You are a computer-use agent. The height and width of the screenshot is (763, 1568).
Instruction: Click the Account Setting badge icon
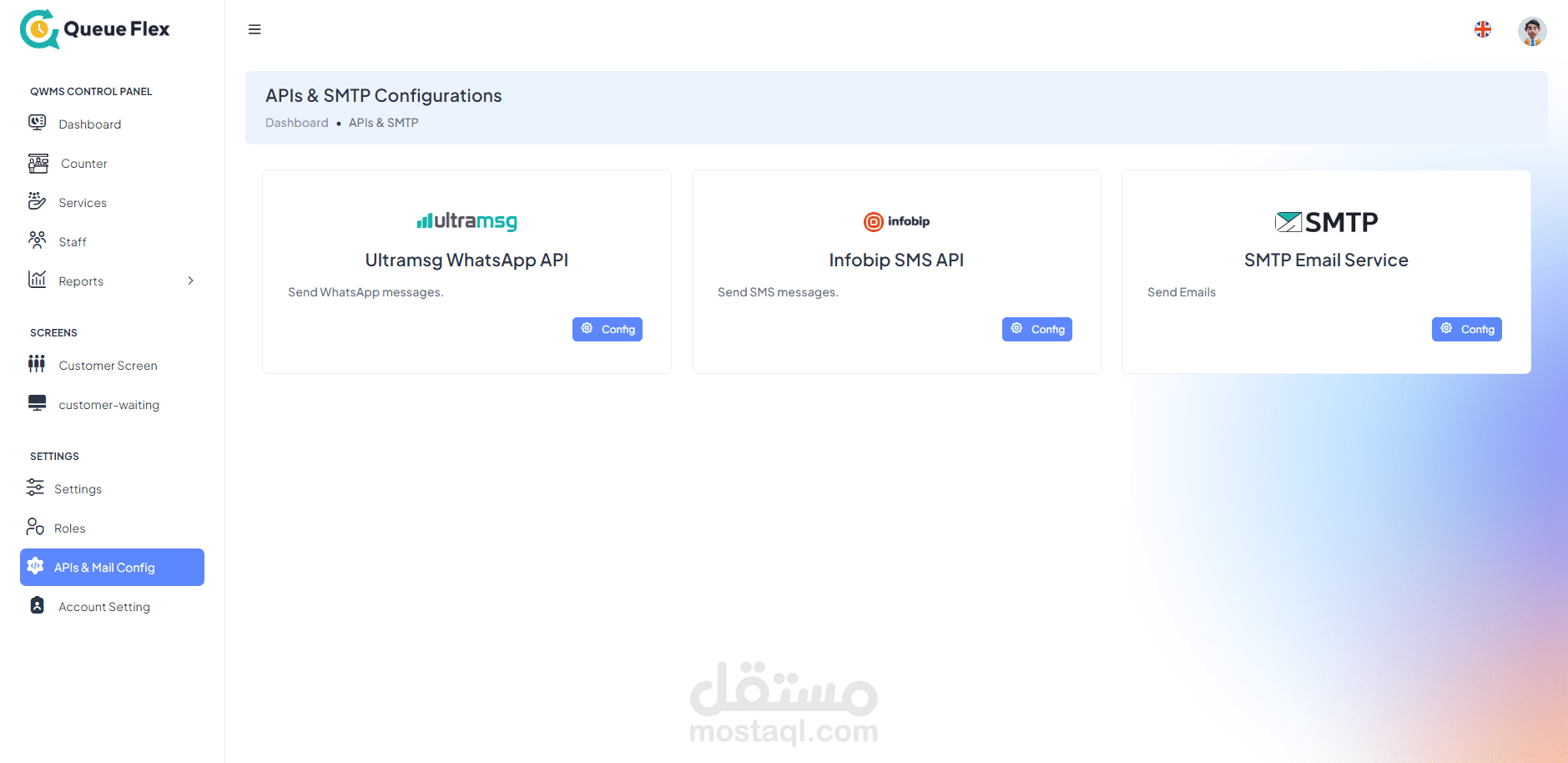(x=38, y=605)
